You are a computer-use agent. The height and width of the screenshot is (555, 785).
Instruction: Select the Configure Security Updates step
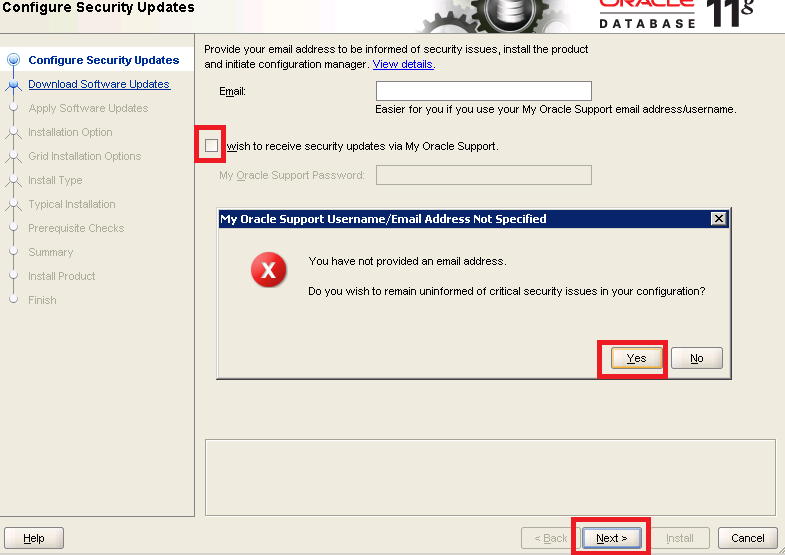[x=104, y=60]
